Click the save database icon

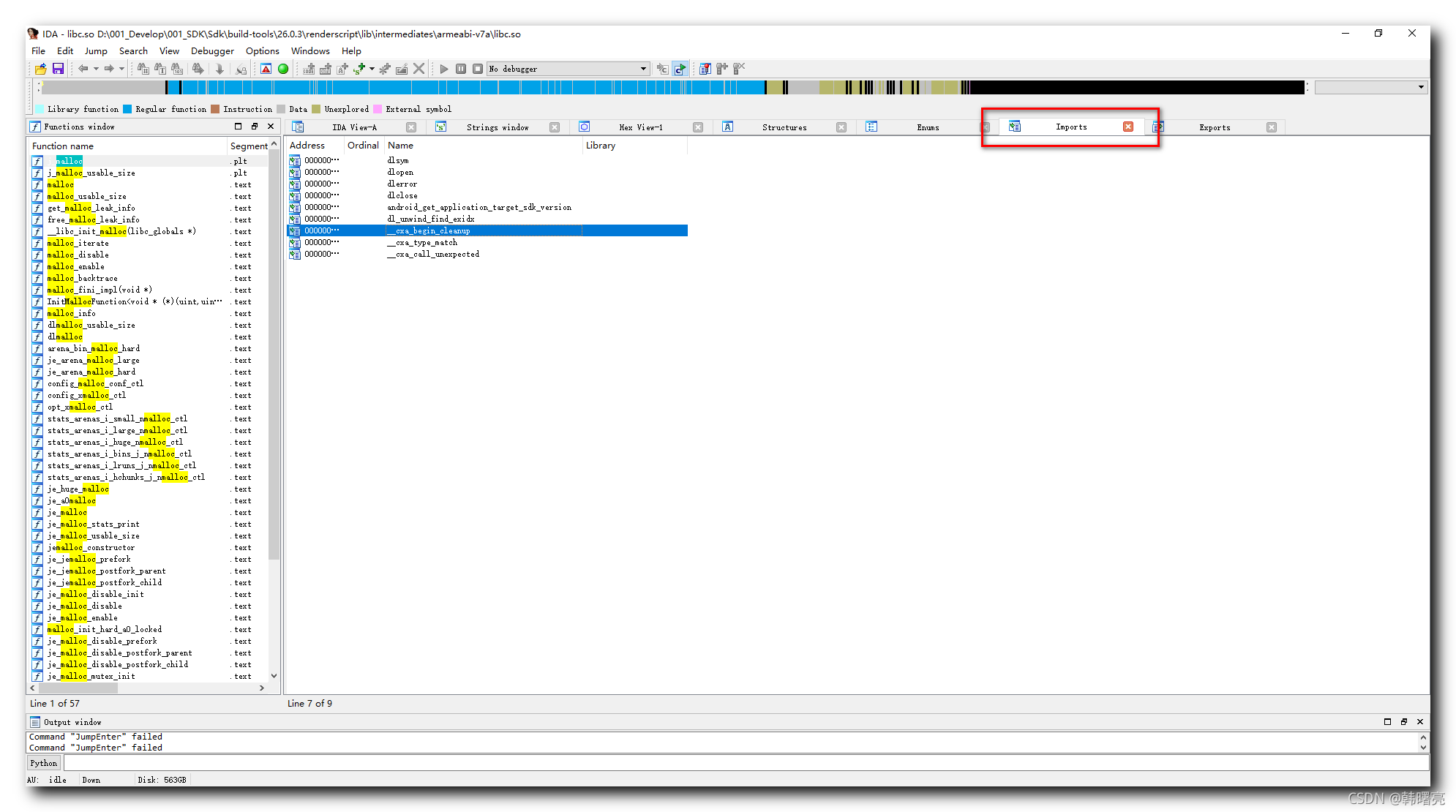(58, 69)
